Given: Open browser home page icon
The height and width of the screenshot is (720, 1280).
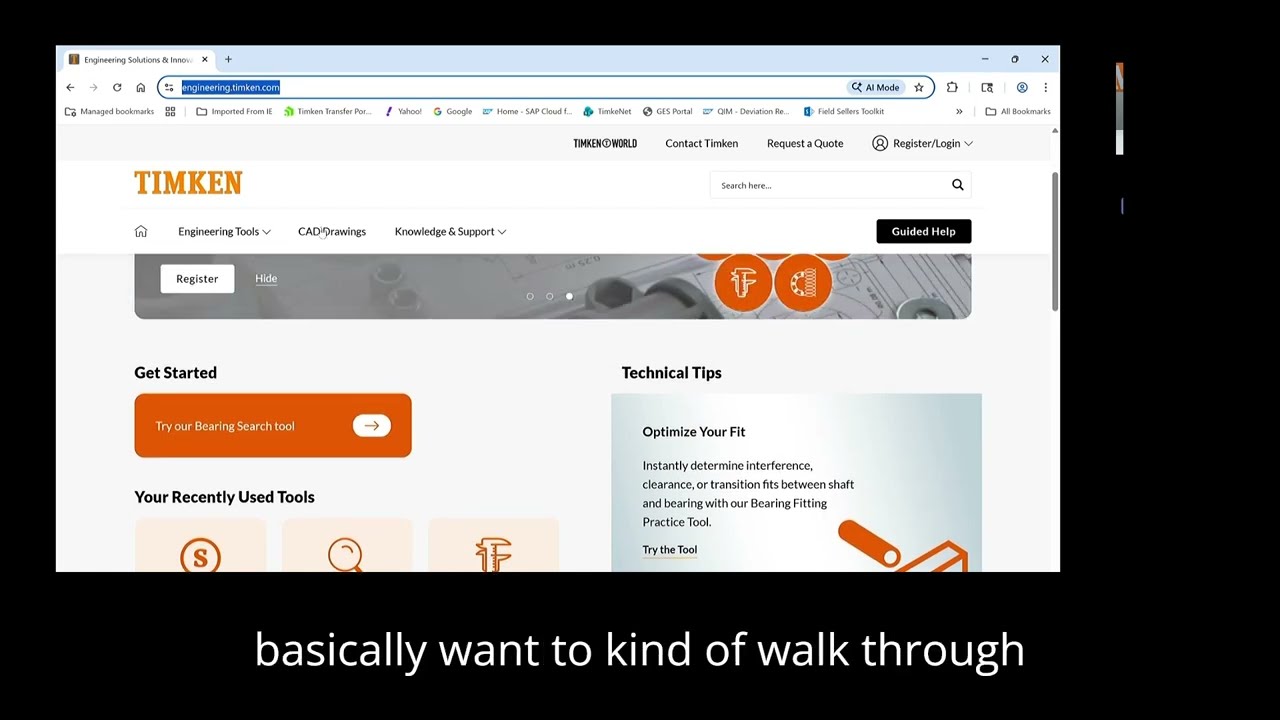Looking at the screenshot, I should pos(140,87).
